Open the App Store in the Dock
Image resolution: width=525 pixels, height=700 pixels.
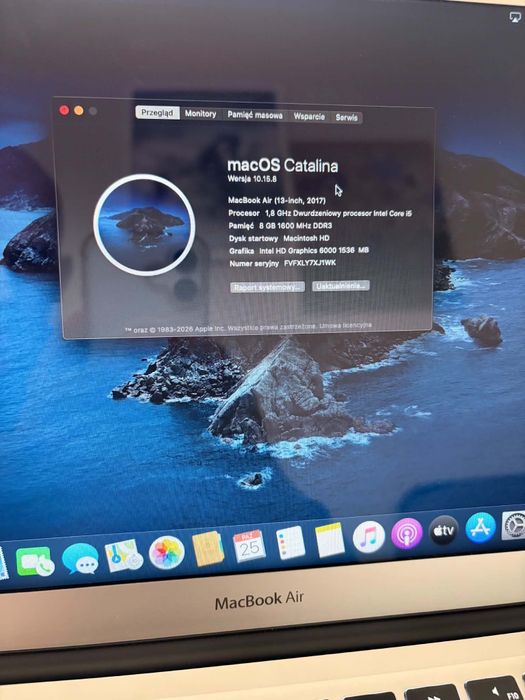[480, 527]
